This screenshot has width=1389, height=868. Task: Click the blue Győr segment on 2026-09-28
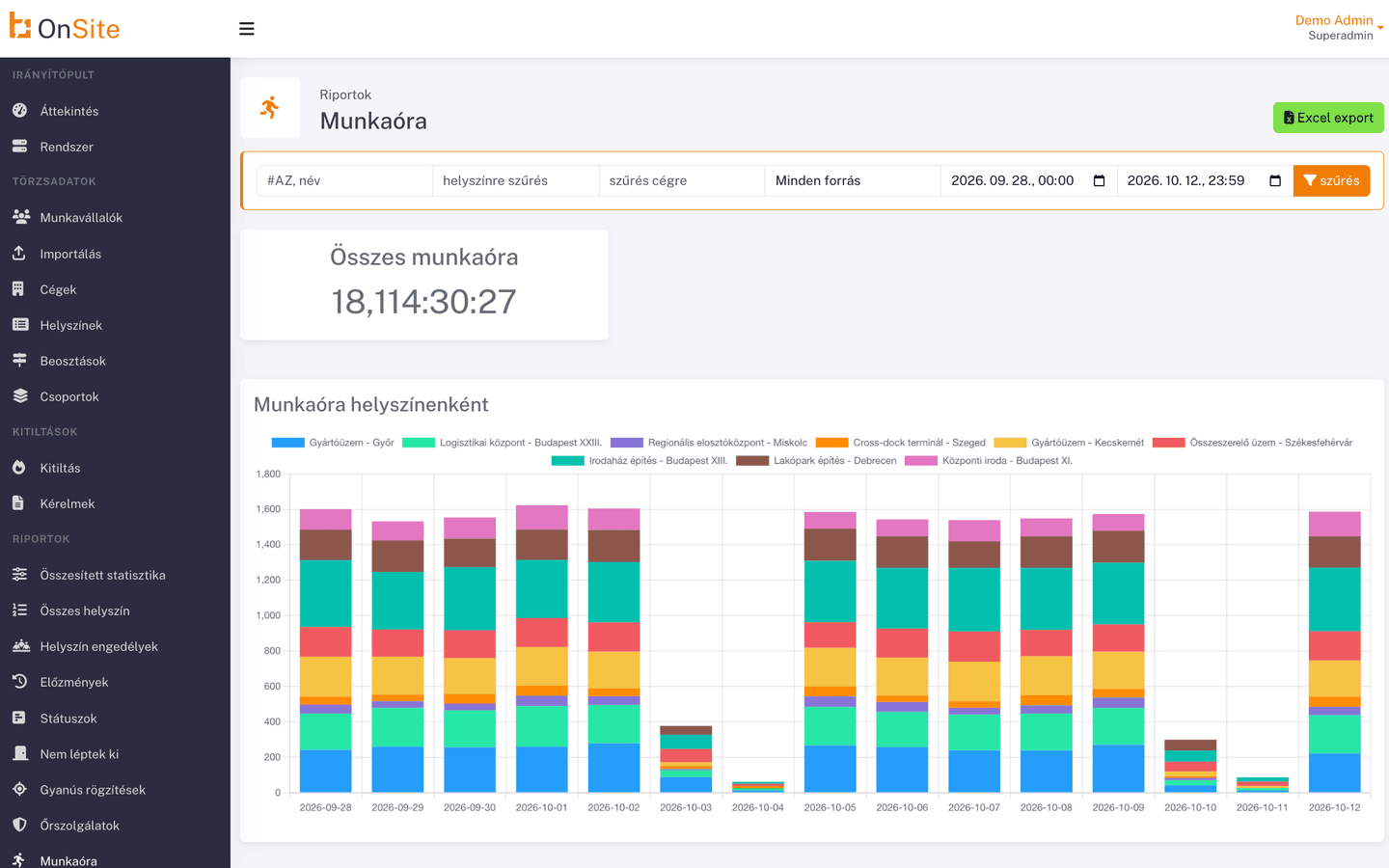(x=325, y=772)
